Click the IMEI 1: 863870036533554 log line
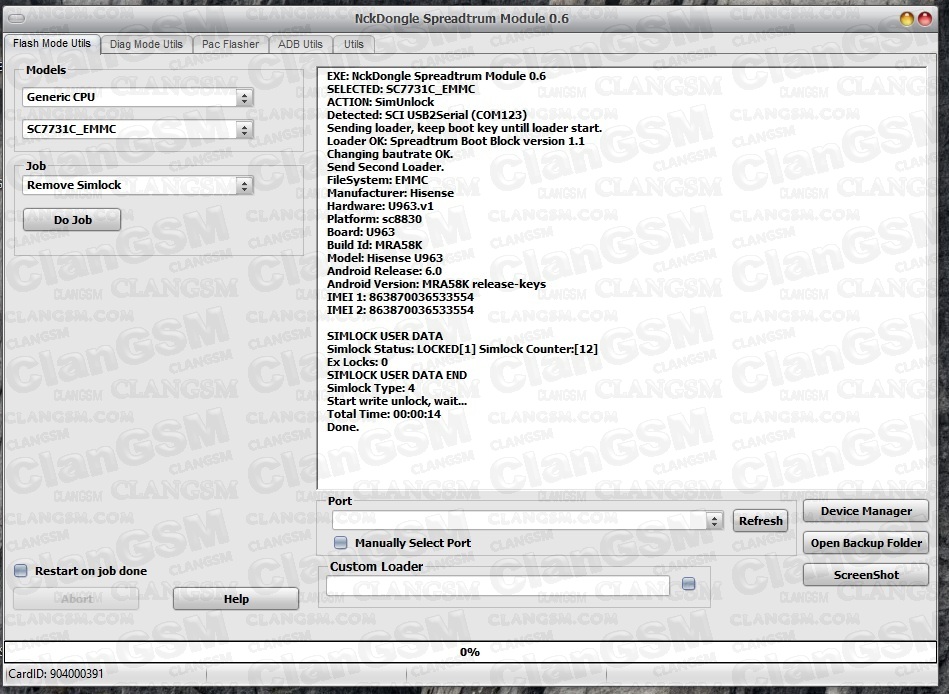Screen dimensions: 949x694 pos(400,297)
